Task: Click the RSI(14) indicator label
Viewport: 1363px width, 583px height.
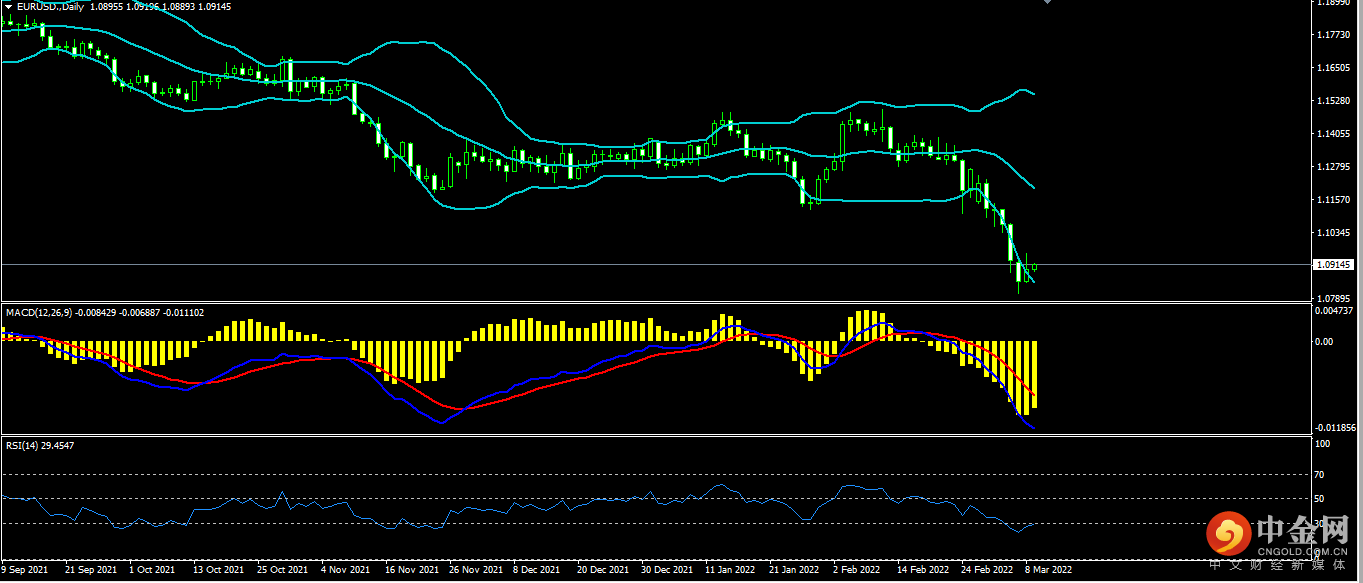Action: pyautogui.click(x=23, y=446)
